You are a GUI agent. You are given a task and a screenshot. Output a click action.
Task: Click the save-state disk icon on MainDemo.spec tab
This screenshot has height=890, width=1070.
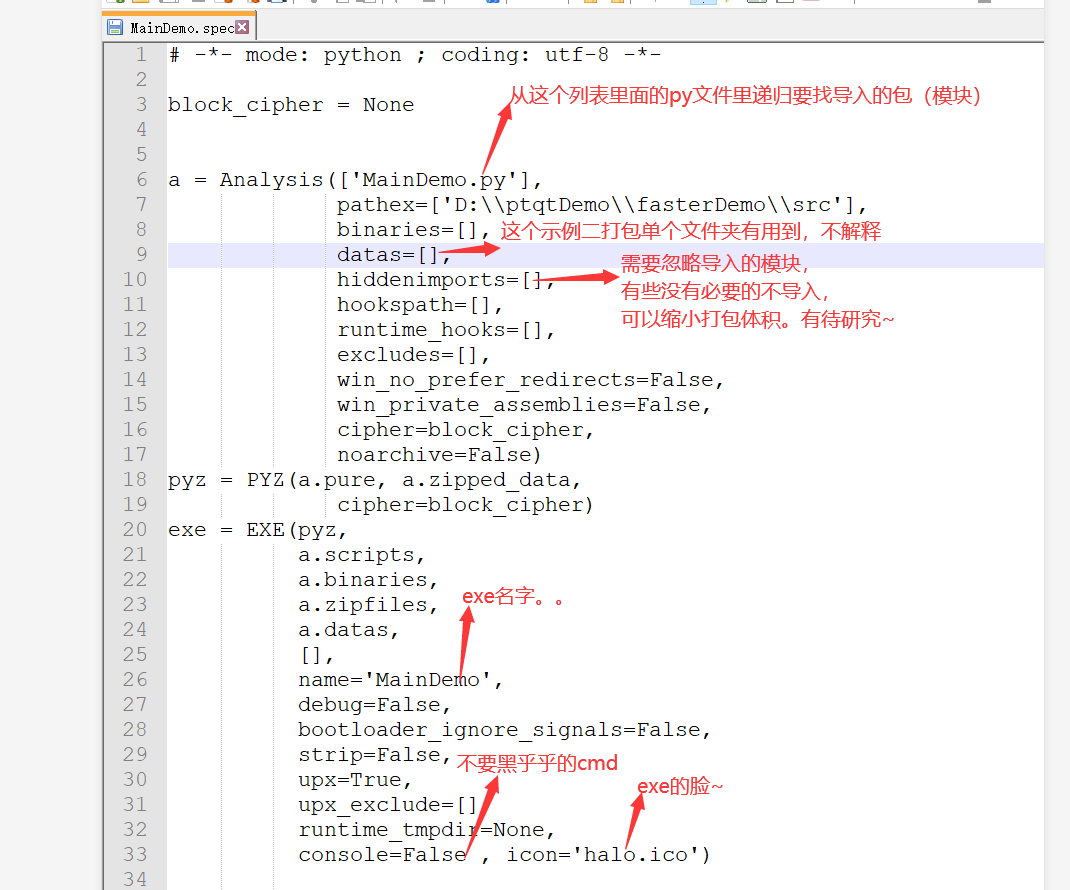coord(115,27)
